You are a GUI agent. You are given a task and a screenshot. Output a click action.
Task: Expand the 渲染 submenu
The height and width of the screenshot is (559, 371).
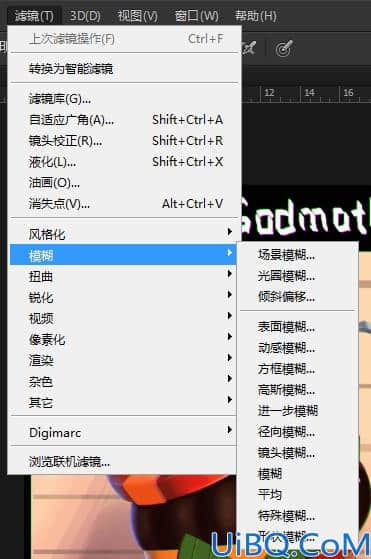(123, 360)
